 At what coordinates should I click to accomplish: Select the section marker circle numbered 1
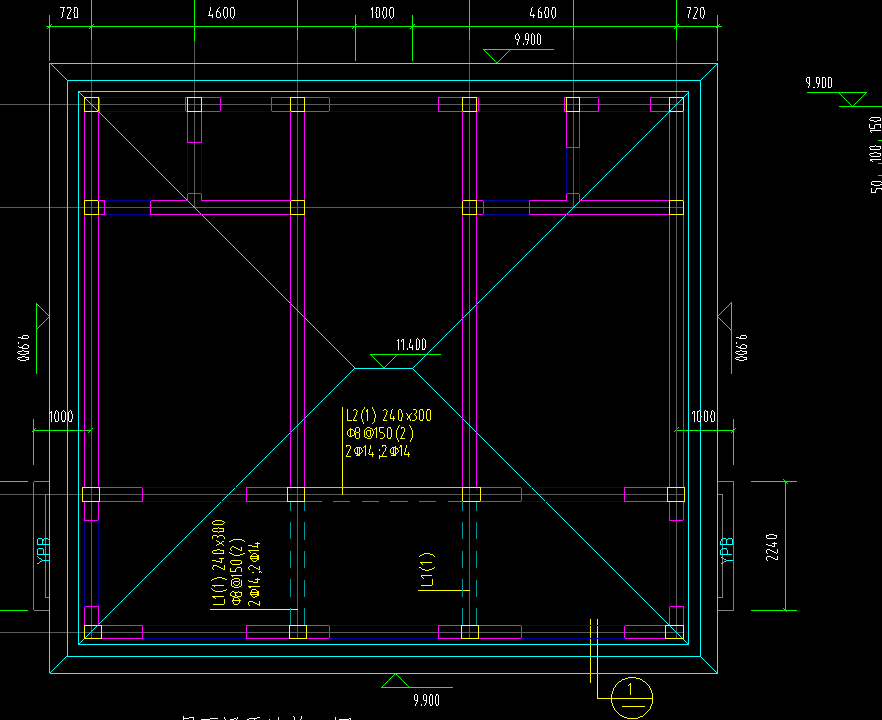632,698
